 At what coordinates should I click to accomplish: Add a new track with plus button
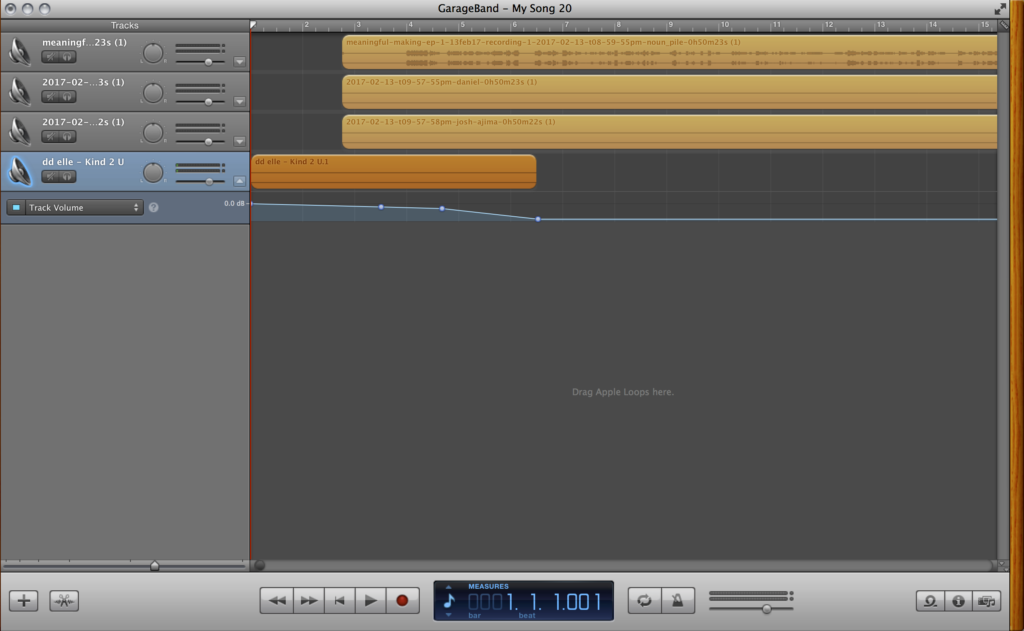pyautogui.click(x=24, y=601)
